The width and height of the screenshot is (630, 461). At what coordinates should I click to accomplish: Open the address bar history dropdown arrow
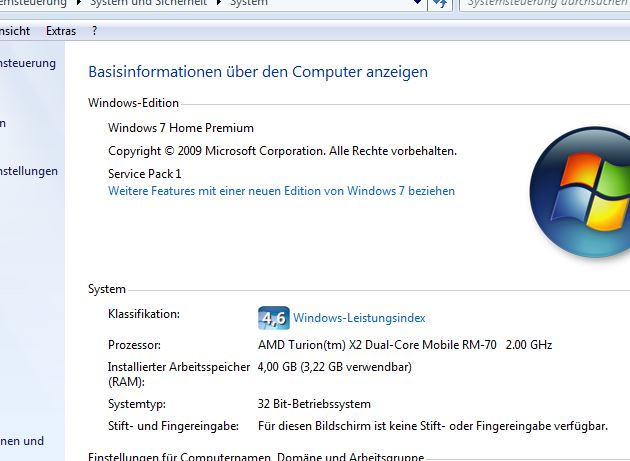(x=417, y=2)
